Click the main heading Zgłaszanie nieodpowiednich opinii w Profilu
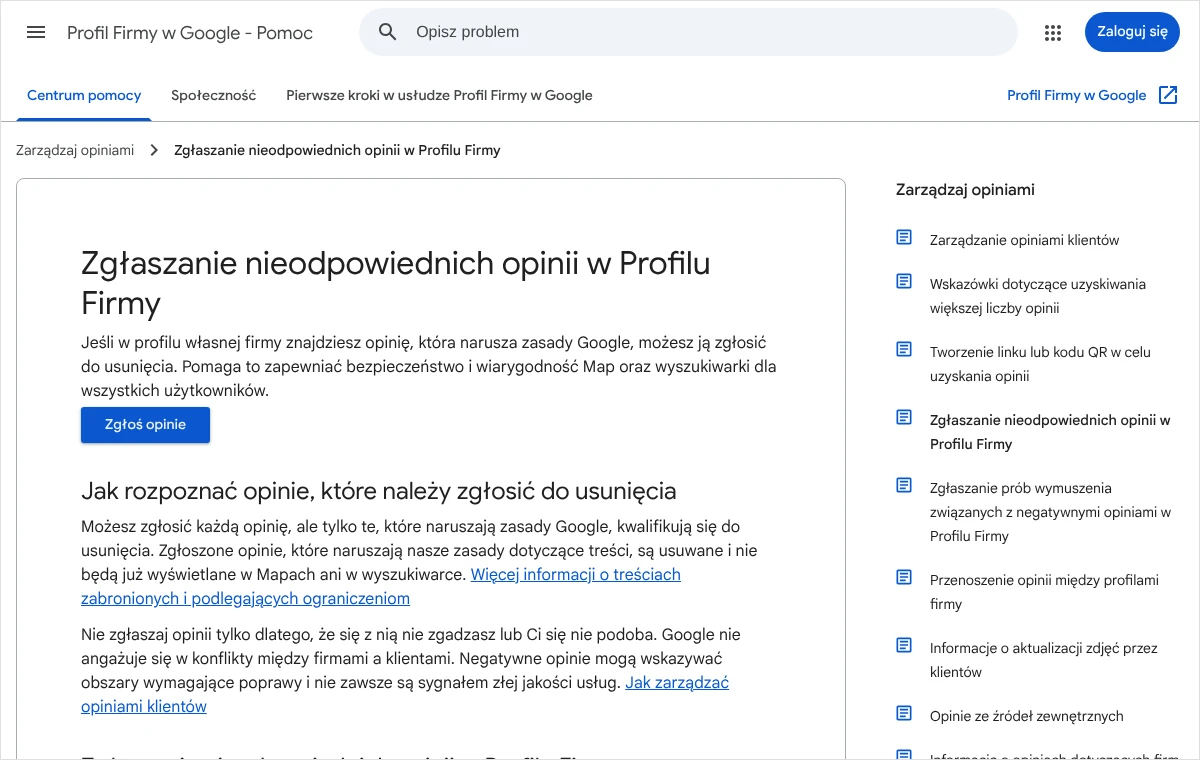1200x760 pixels. 395,283
